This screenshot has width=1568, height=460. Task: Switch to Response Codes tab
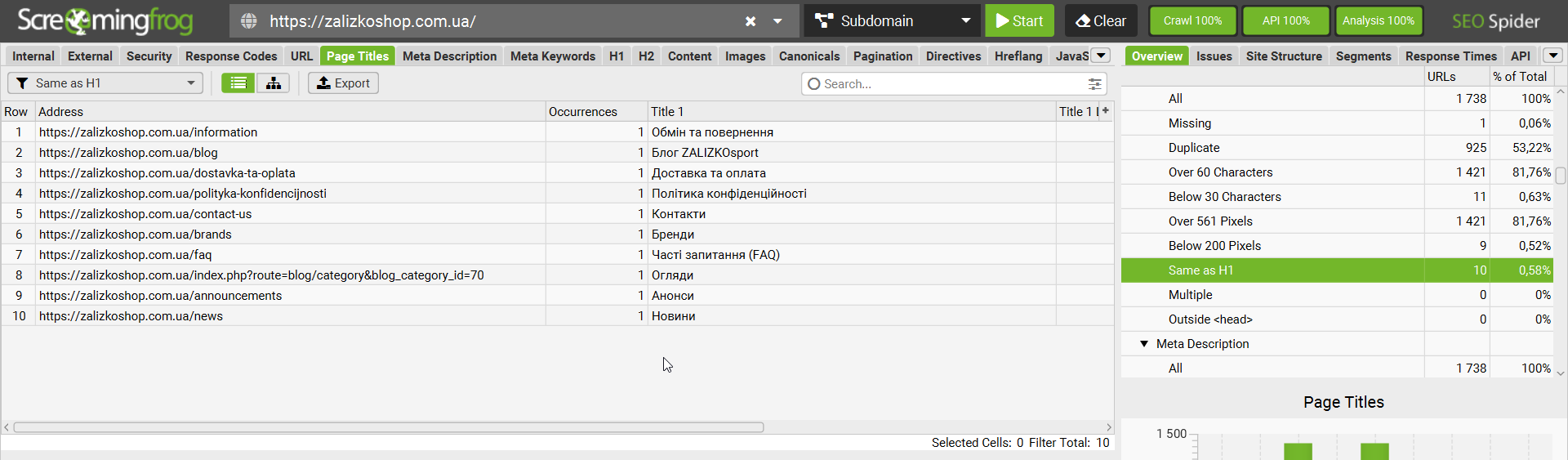pyautogui.click(x=231, y=56)
